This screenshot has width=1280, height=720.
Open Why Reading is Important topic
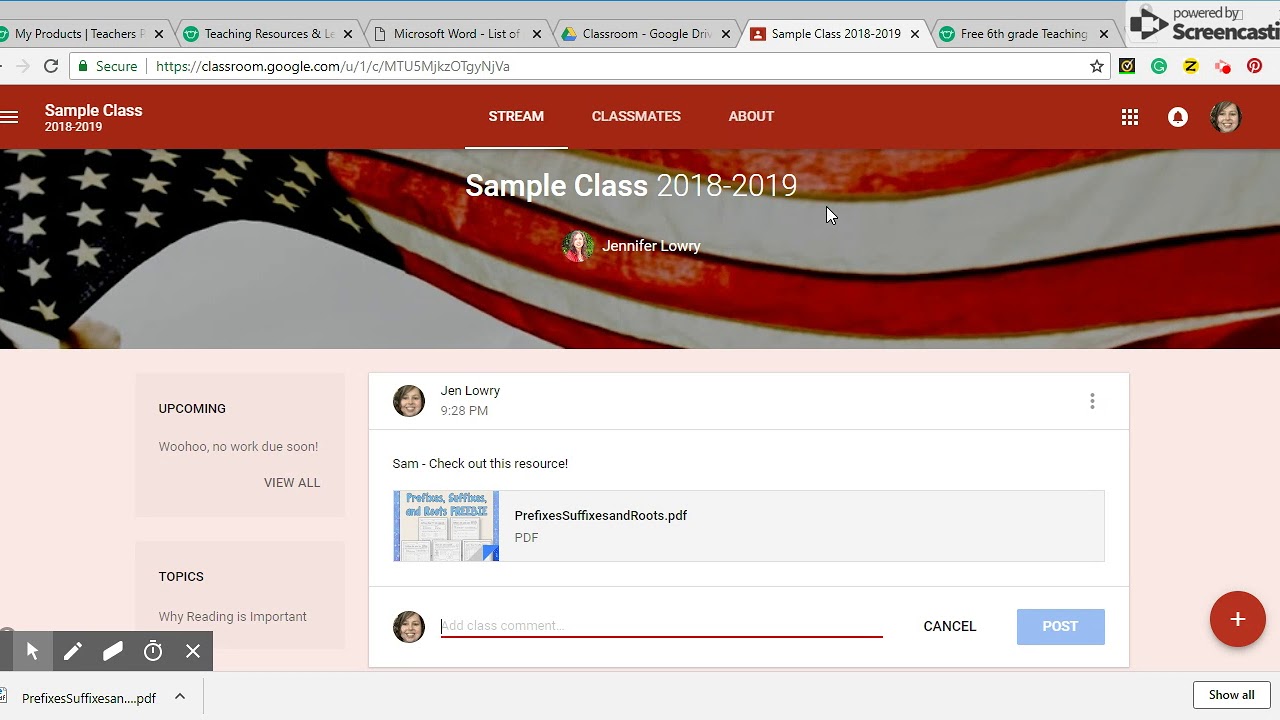(x=232, y=617)
